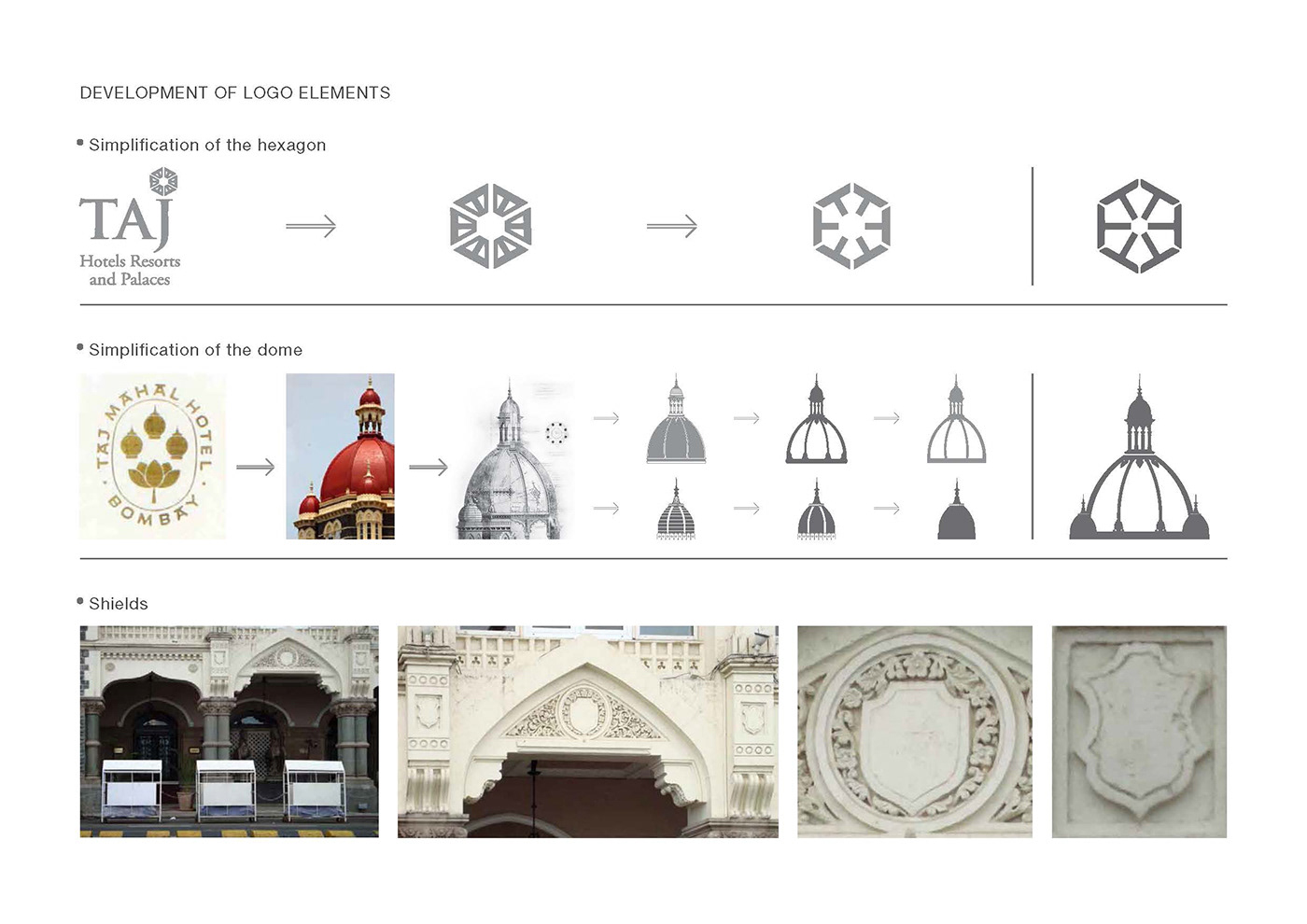Click the TAJ Hotels Resorts and Palaces logo

pyautogui.click(x=130, y=228)
